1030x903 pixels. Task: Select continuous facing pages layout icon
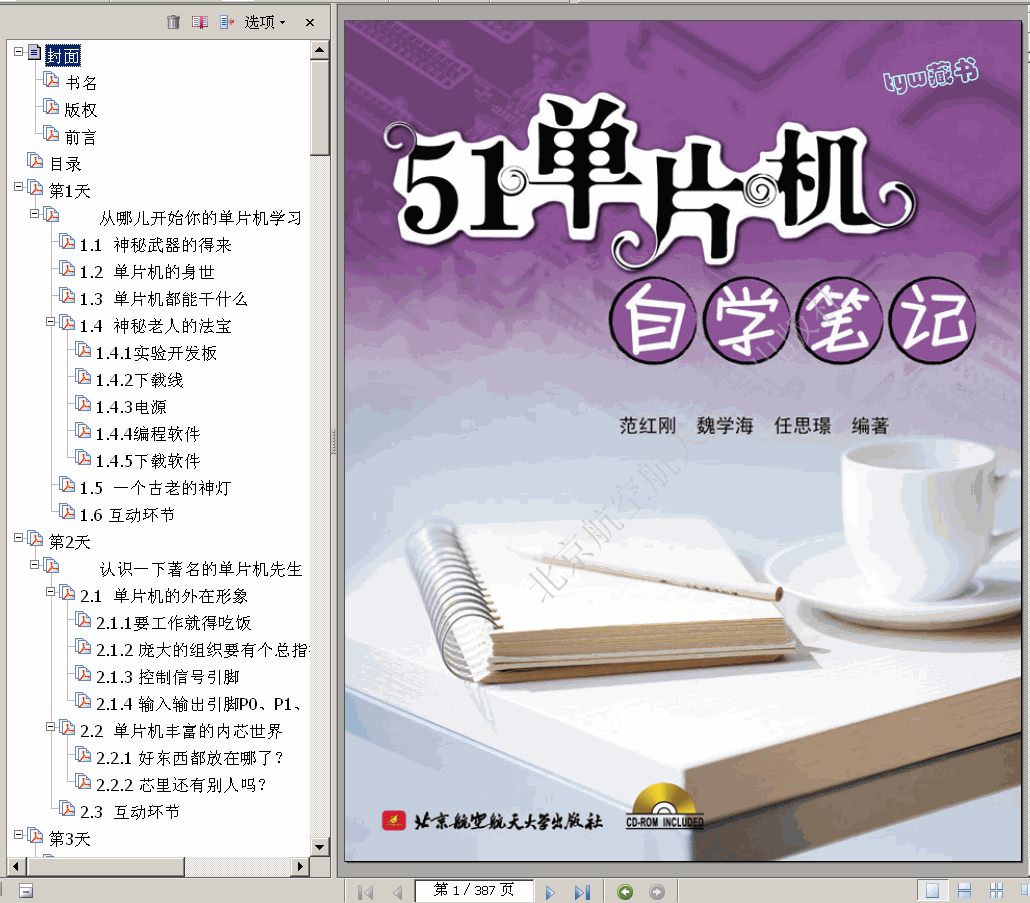996,890
